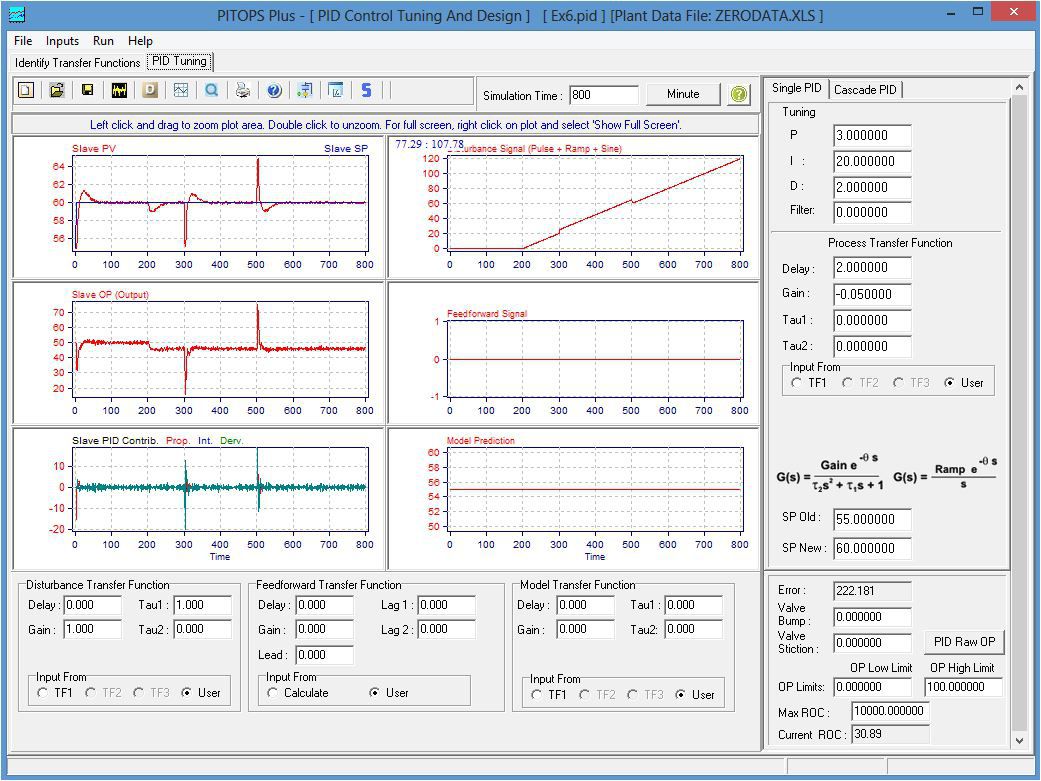Click the Feedforward Lag 1 field
Screen dimensions: 1041x781
[446, 605]
